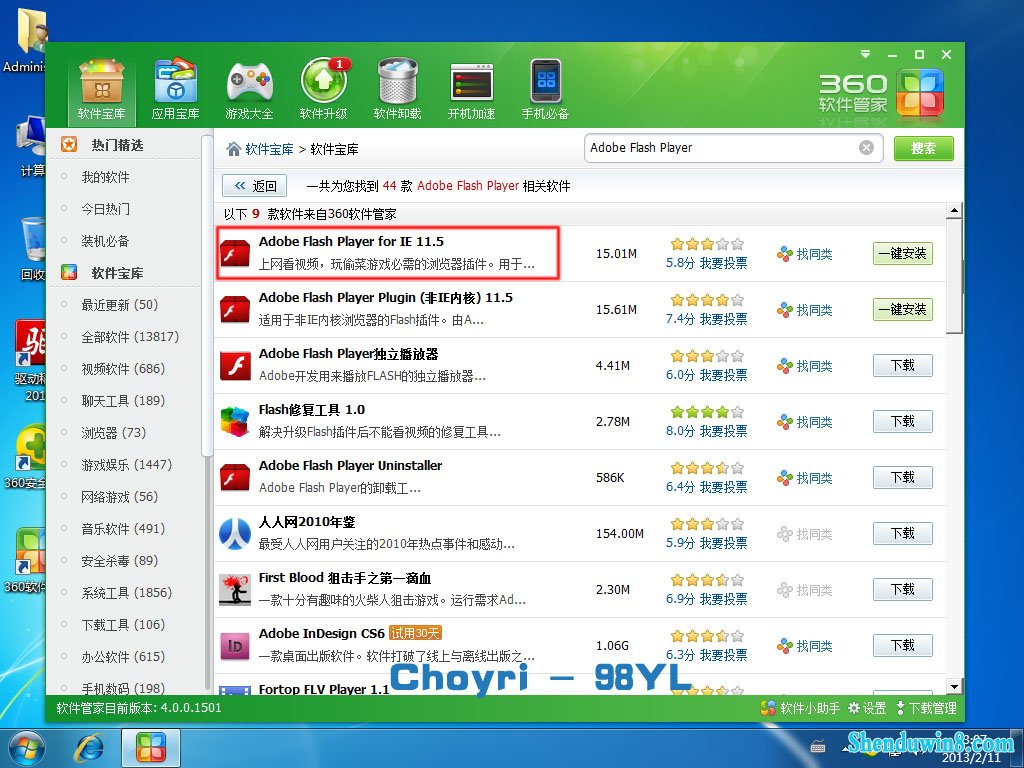This screenshot has width=1024, height=768.
Task: Download Adobe InDesign CS6
Action: pyautogui.click(x=903, y=646)
